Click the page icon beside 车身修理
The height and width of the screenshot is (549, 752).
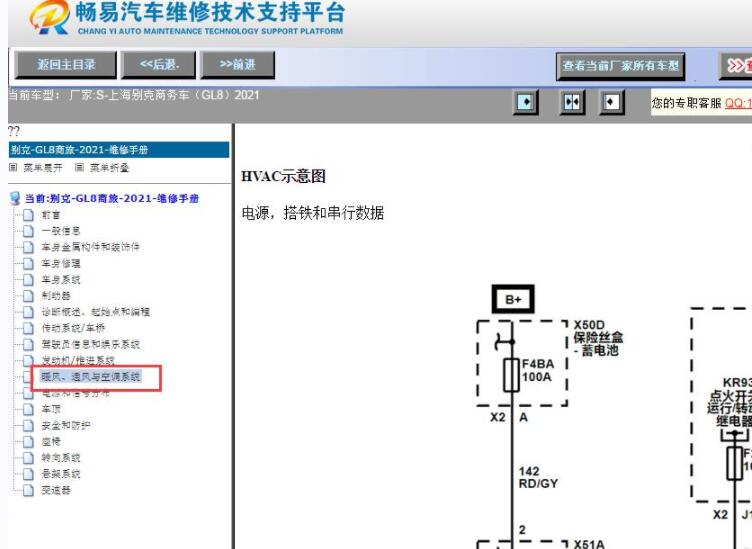pyautogui.click(x=28, y=263)
